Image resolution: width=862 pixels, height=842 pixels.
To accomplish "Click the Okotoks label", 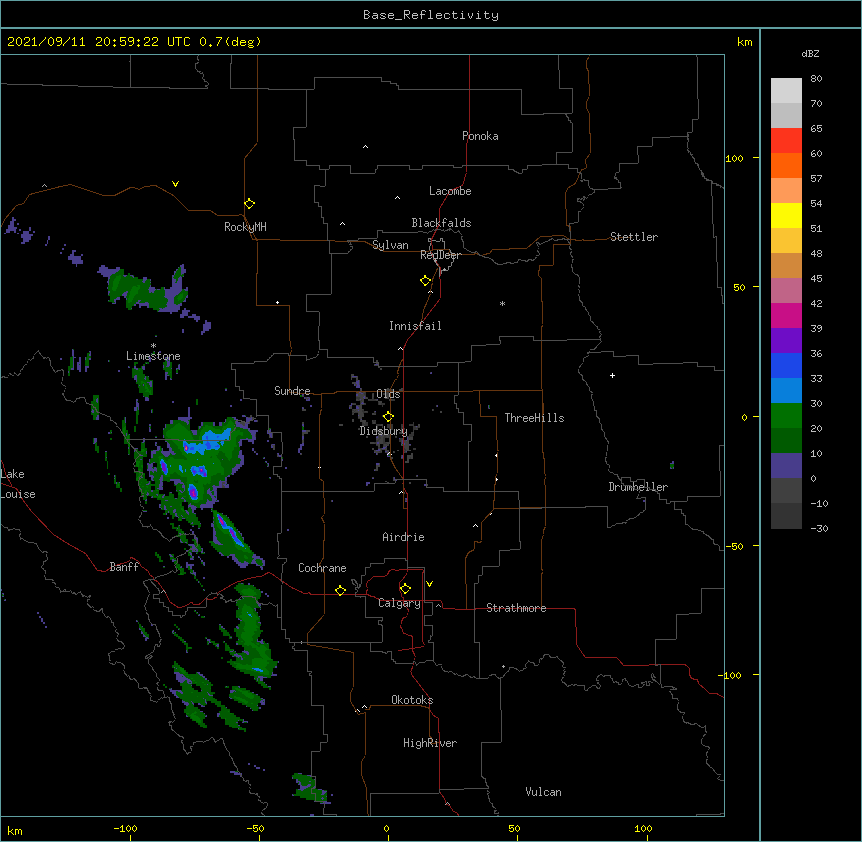I will (412, 700).
